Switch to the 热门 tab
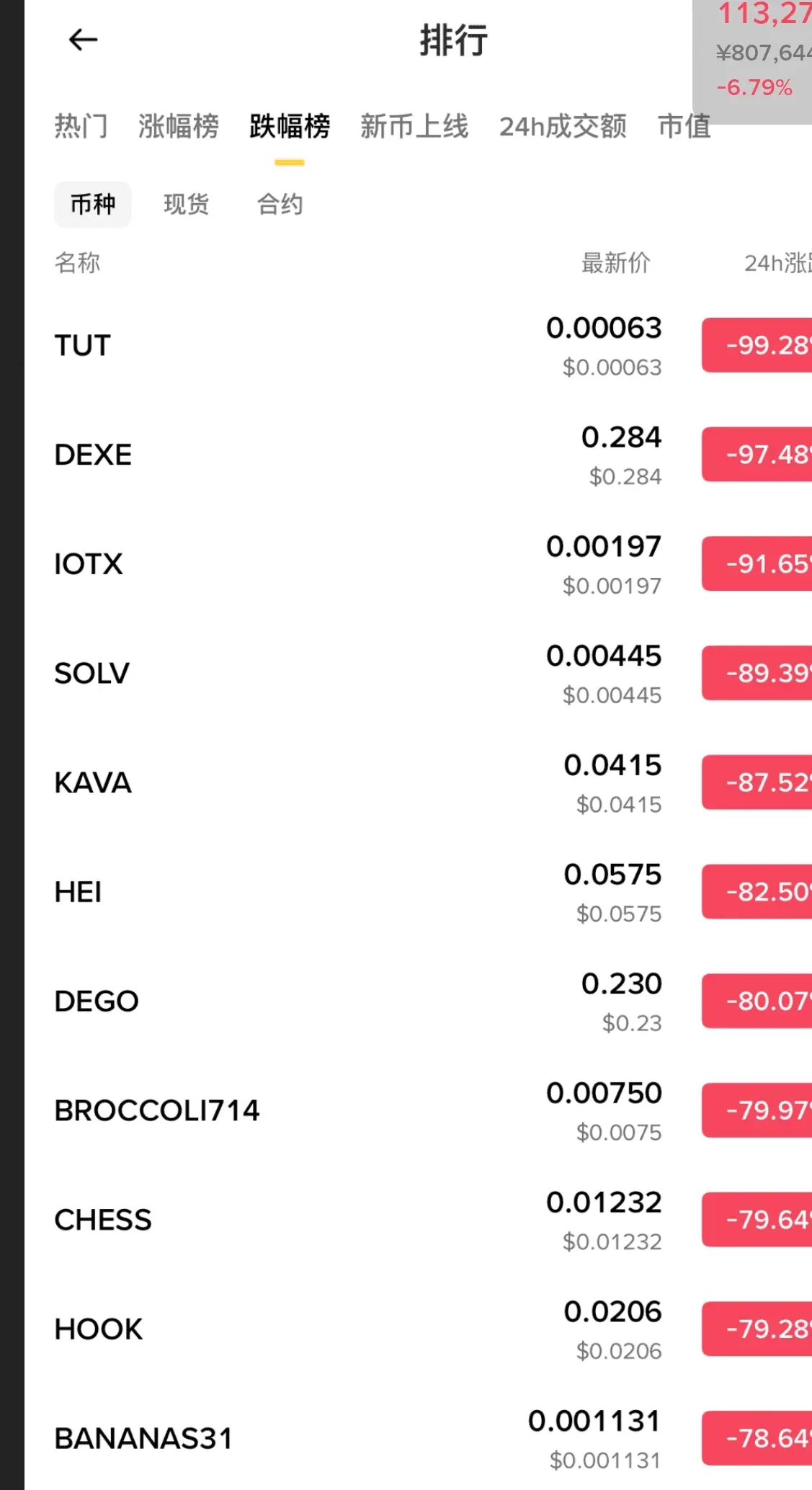 coord(81,127)
